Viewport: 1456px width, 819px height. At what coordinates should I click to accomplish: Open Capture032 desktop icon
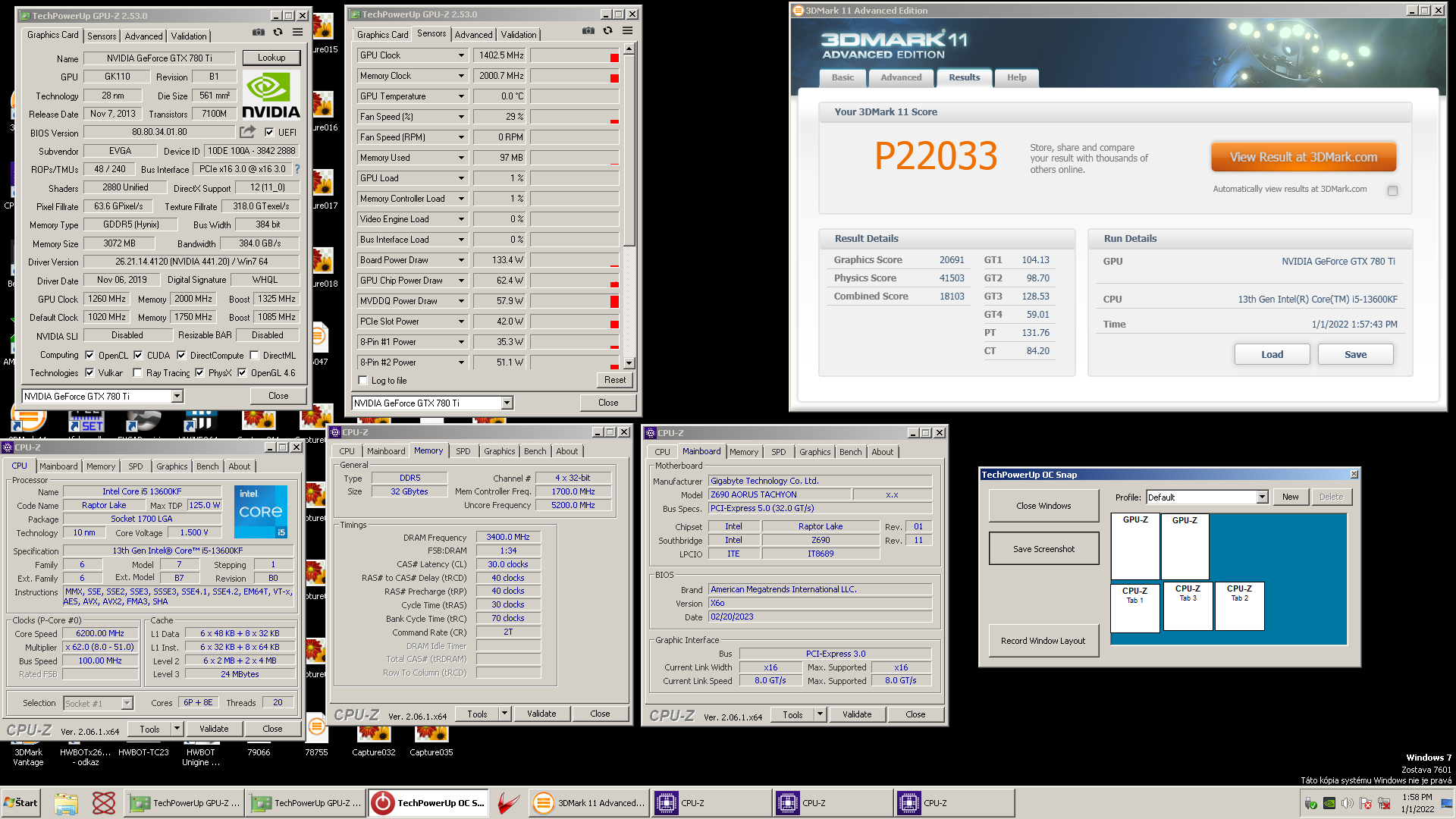tap(374, 741)
